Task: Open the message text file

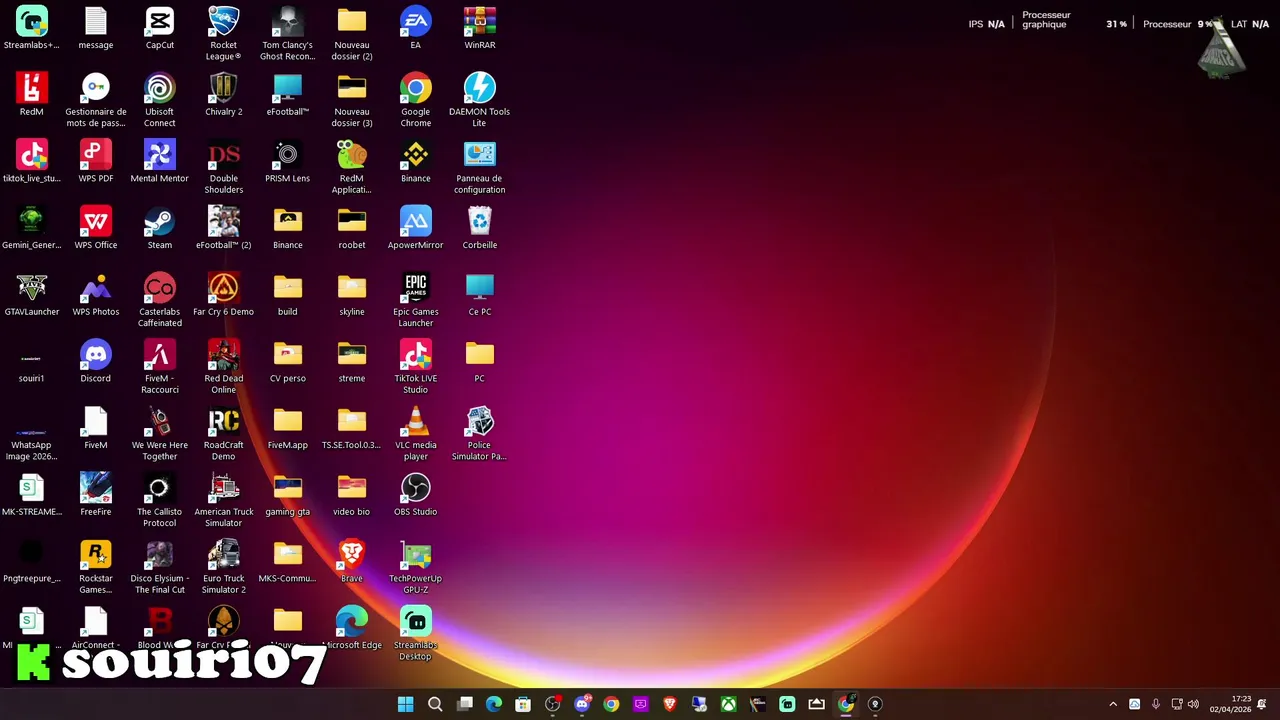Action: pyautogui.click(x=95, y=28)
